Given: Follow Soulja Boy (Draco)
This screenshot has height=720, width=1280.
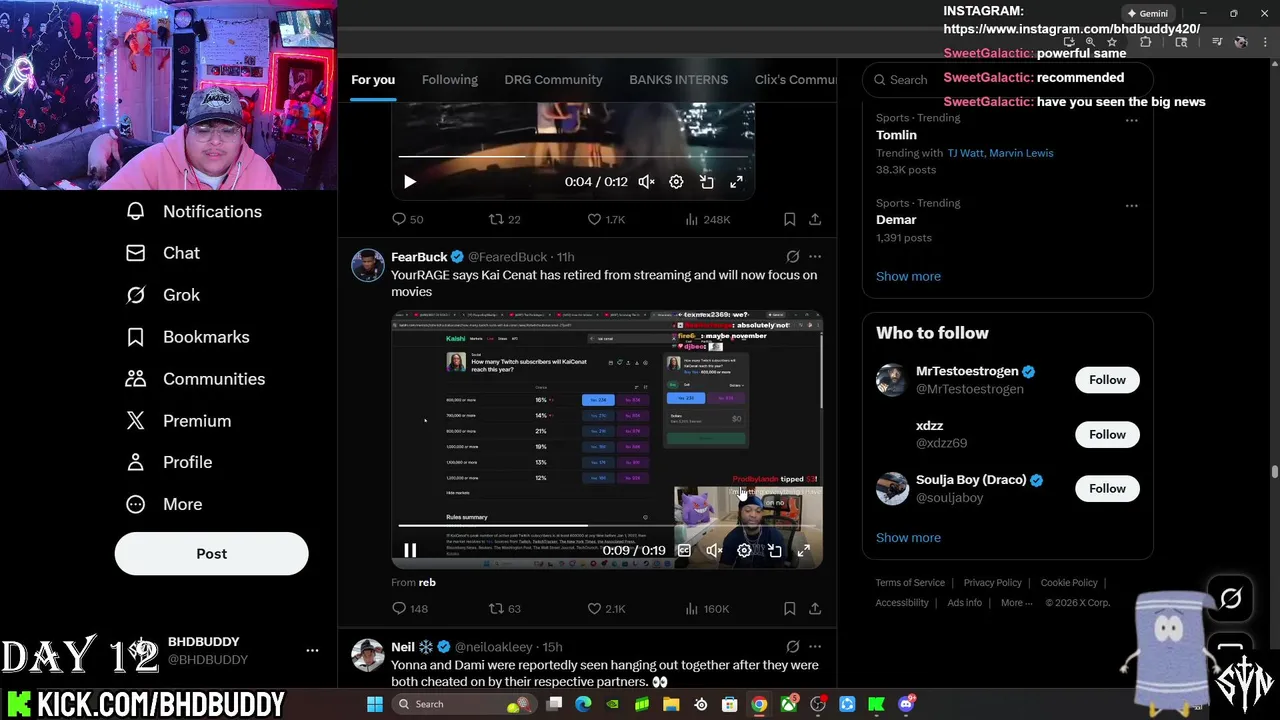Looking at the screenshot, I should click(x=1107, y=488).
